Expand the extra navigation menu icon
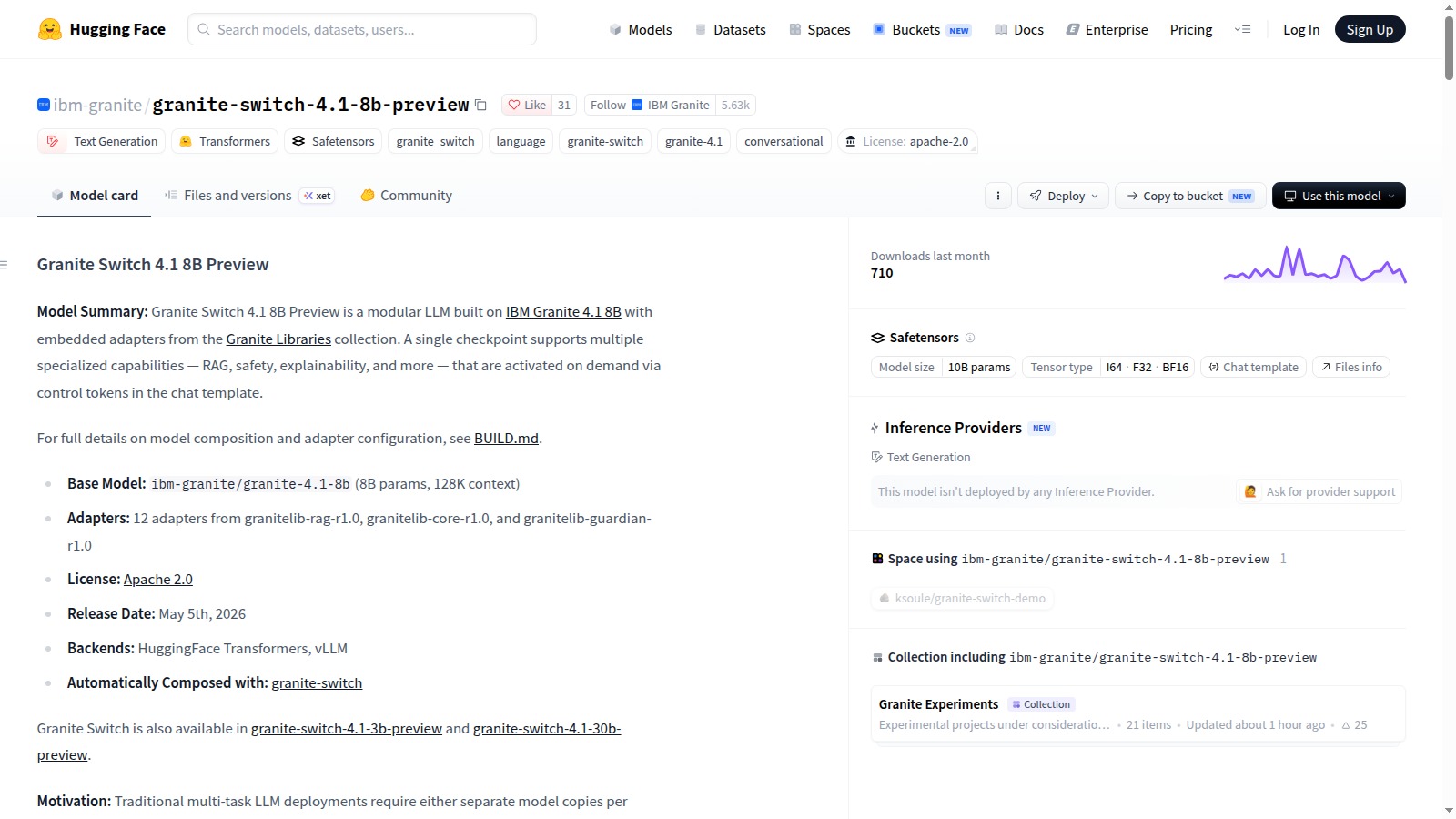This screenshot has height=819, width=1456. (1242, 29)
